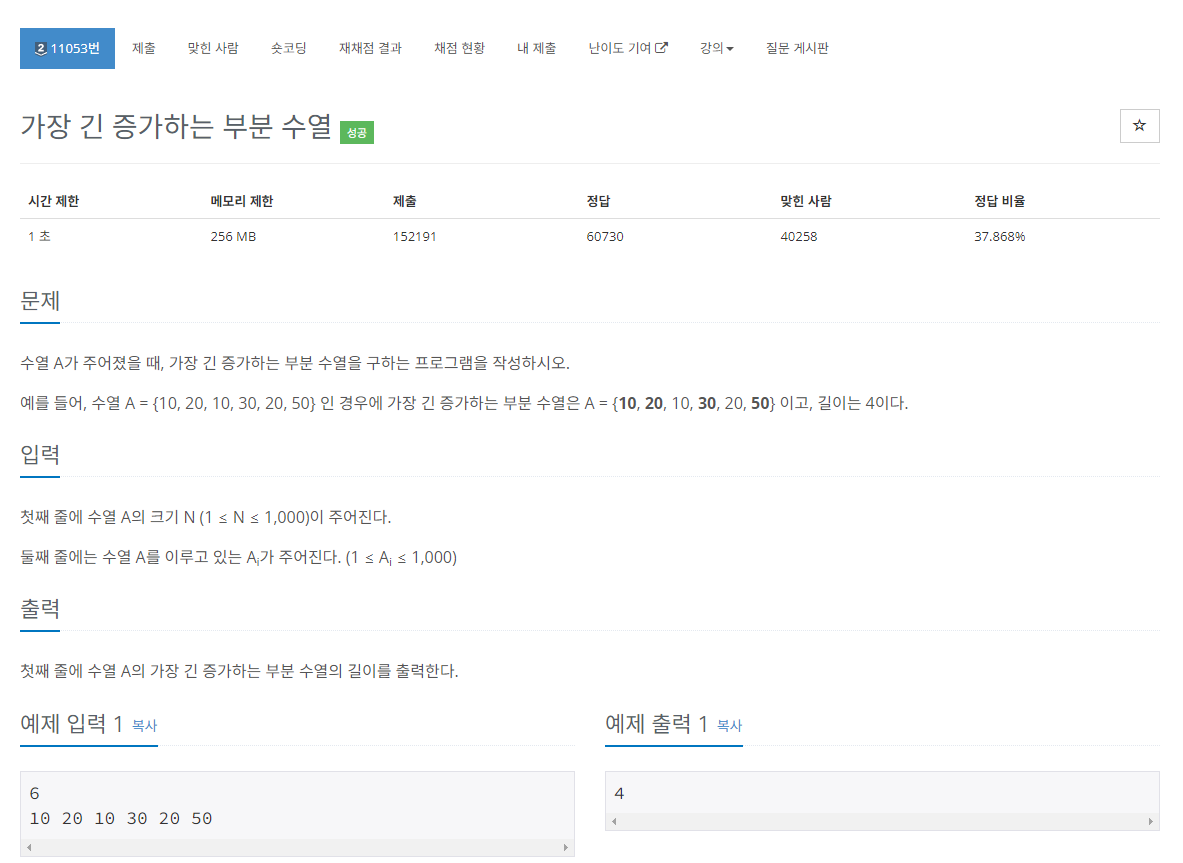Copy 예제 출력 1 via 복사 link
Image resolution: width=1183 pixels, height=863 pixels.
[x=729, y=726]
